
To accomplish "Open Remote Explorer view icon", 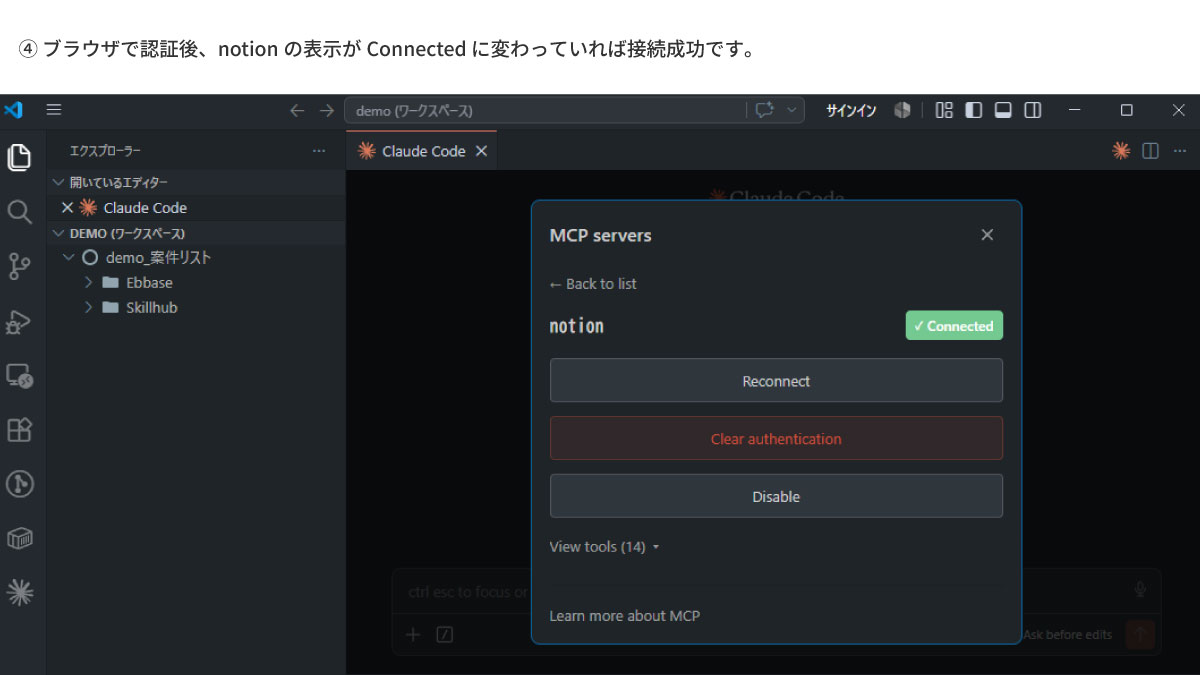I will coord(20,376).
